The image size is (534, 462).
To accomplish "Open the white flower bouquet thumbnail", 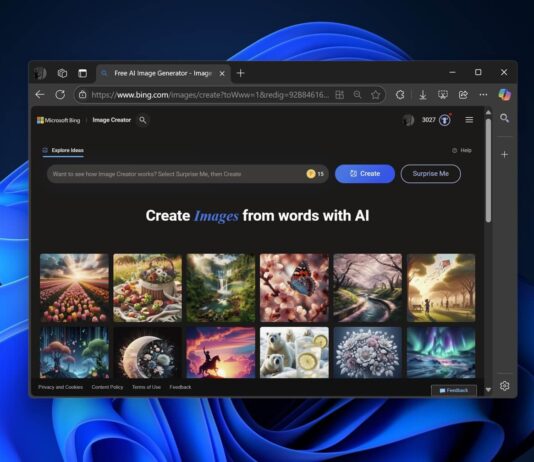I will [x=367, y=352].
